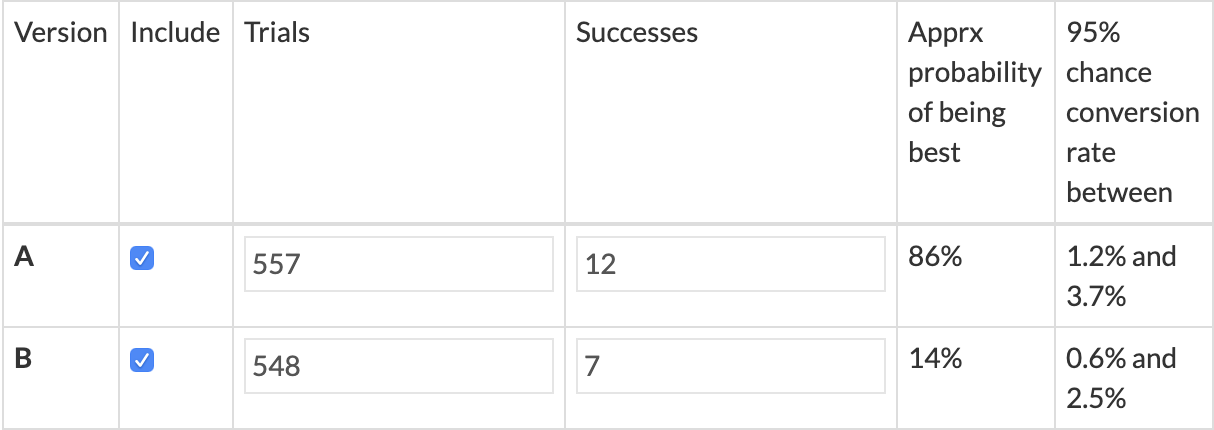Edit the Successes field with value 12

click(731, 264)
